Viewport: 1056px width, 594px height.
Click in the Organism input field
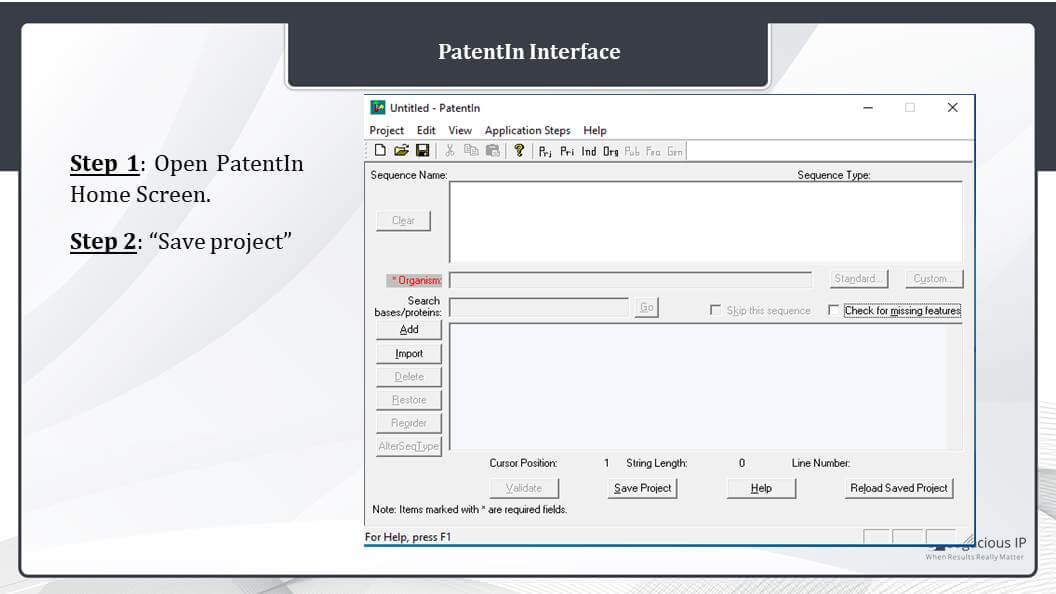pyautogui.click(x=630, y=279)
